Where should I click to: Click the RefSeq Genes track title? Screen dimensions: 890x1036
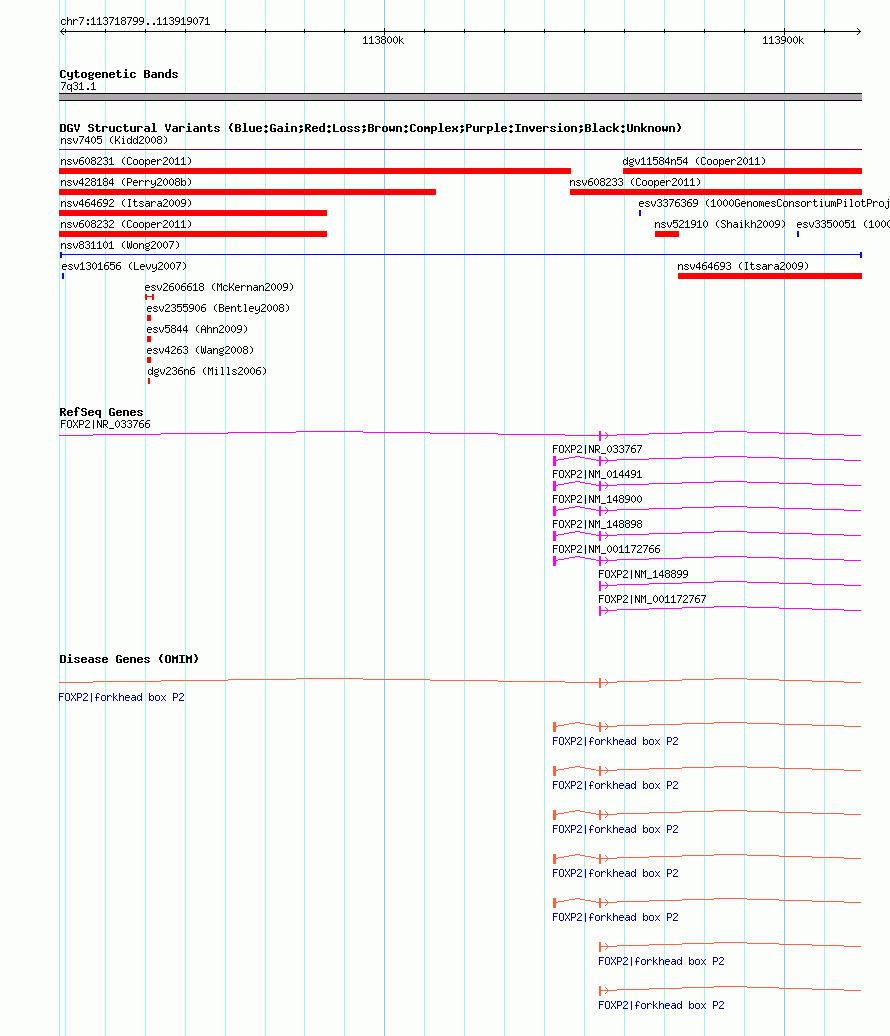coord(101,412)
